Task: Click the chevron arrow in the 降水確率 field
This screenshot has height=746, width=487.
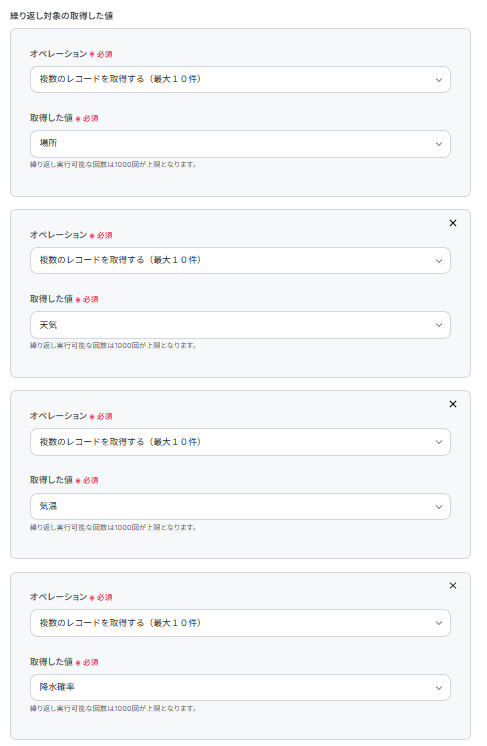Action: pyautogui.click(x=439, y=688)
